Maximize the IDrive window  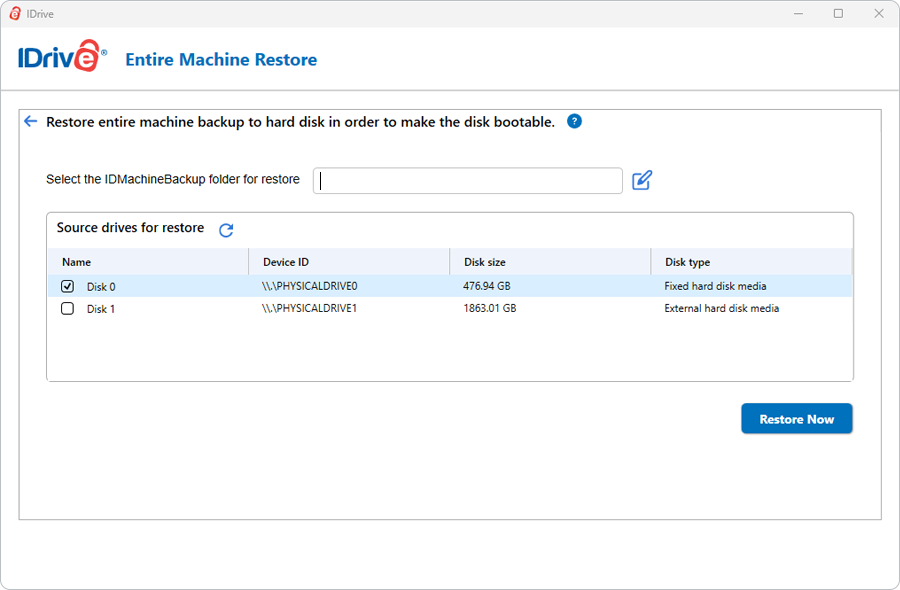pos(839,13)
